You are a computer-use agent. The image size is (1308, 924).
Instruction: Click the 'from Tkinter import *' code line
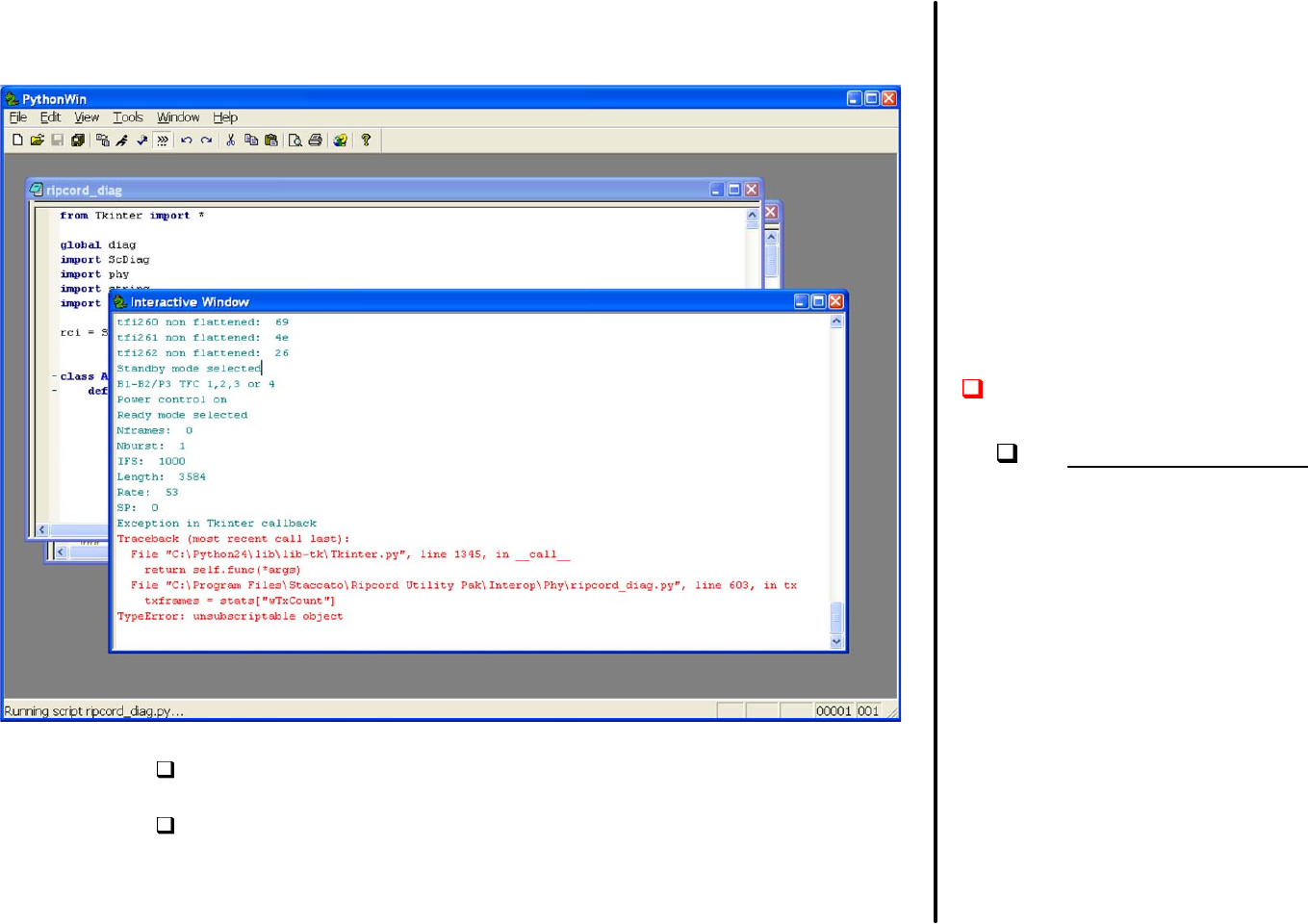coord(132,216)
